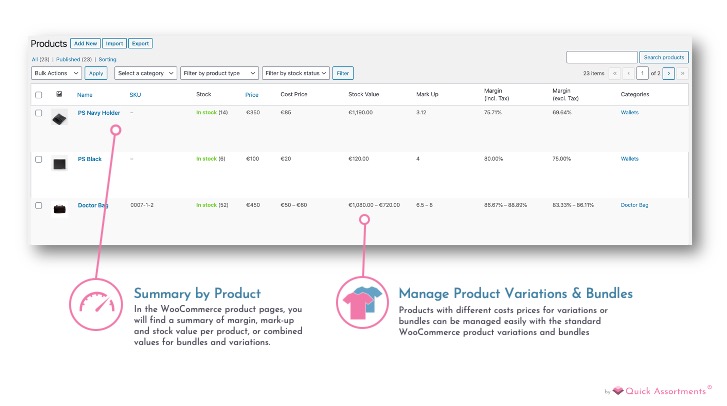Open the Select a category dropdown
This screenshot has width=727, height=406.
pyautogui.click(x=146, y=73)
